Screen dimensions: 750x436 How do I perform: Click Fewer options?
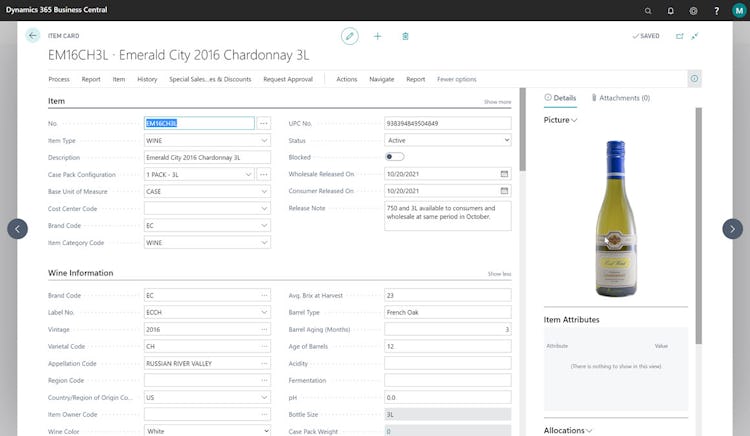(x=456, y=79)
